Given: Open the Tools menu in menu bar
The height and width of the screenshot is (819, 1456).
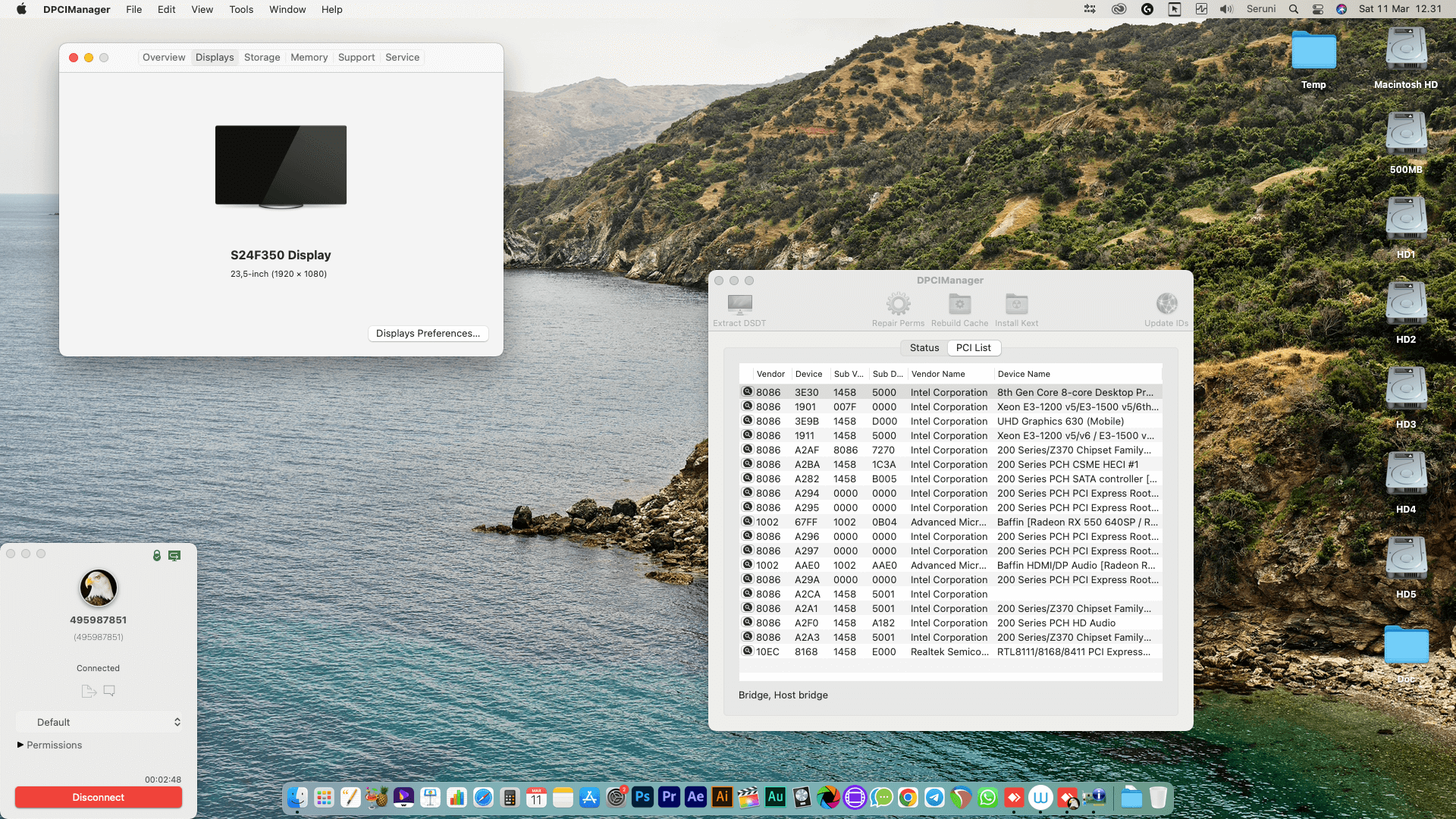Looking at the screenshot, I should coord(241,9).
